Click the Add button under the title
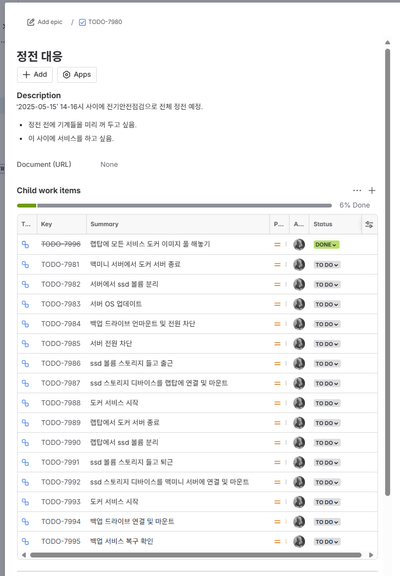The width and height of the screenshot is (400, 576). tap(35, 75)
